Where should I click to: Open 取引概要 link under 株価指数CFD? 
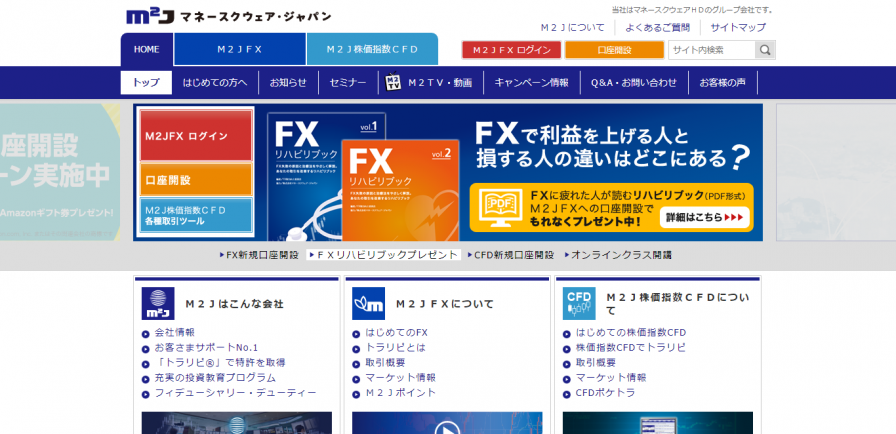pos(596,363)
